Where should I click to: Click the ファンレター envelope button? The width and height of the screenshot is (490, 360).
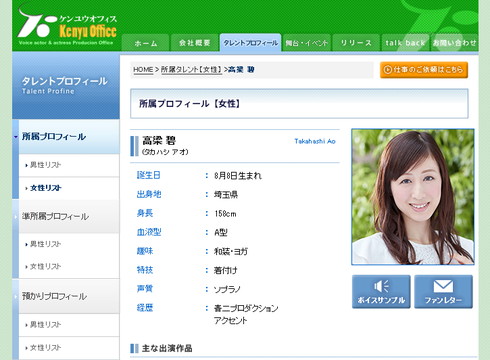point(443,292)
